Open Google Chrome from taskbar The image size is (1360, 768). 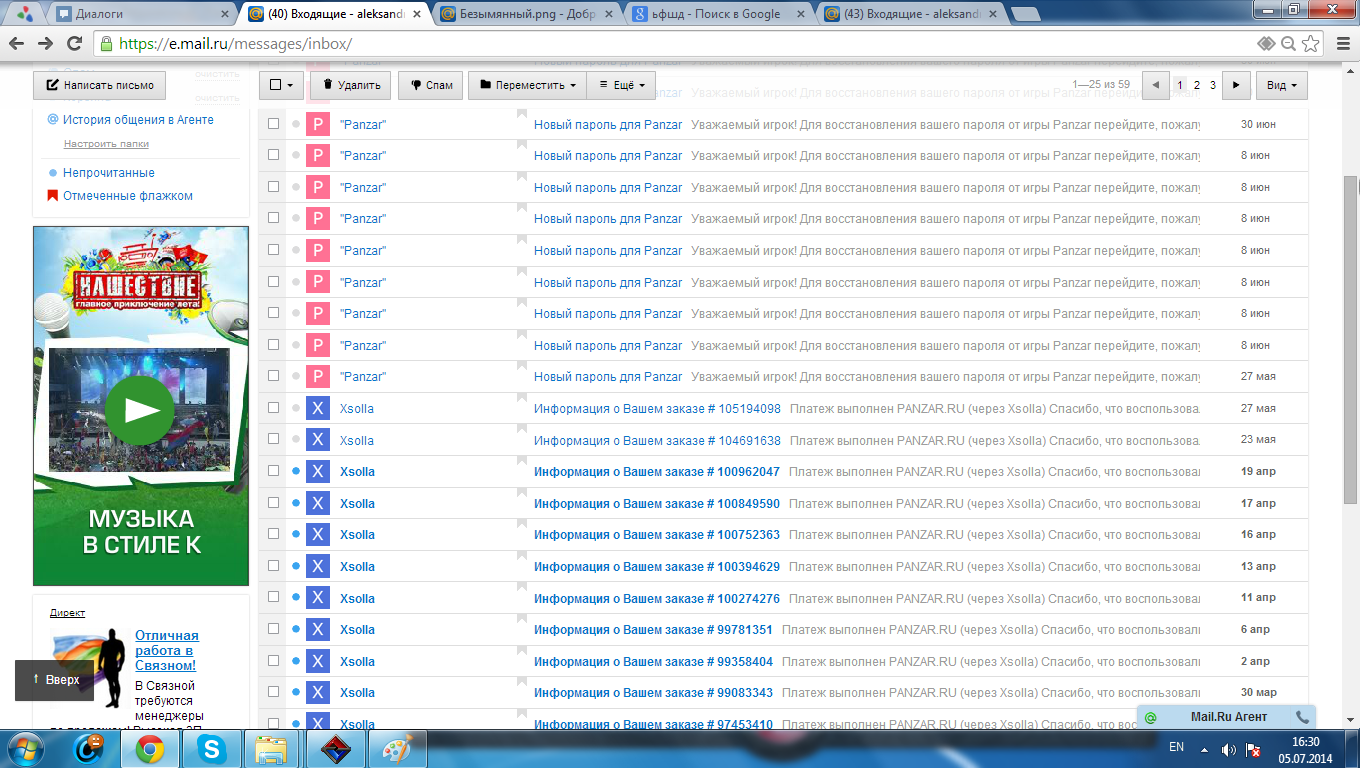pyautogui.click(x=151, y=748)
